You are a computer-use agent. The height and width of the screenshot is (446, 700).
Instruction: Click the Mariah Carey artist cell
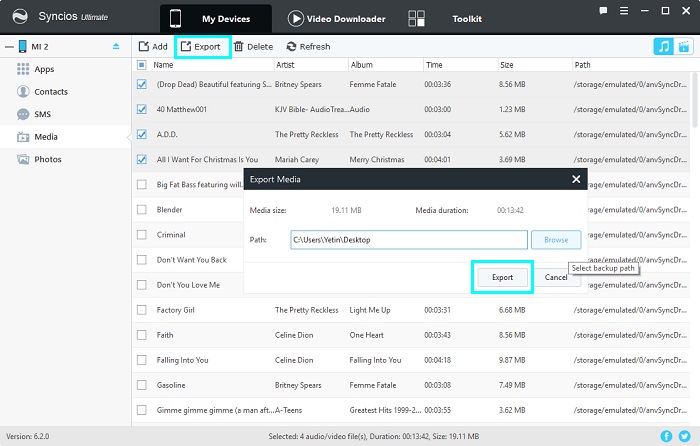click(297, 159)
